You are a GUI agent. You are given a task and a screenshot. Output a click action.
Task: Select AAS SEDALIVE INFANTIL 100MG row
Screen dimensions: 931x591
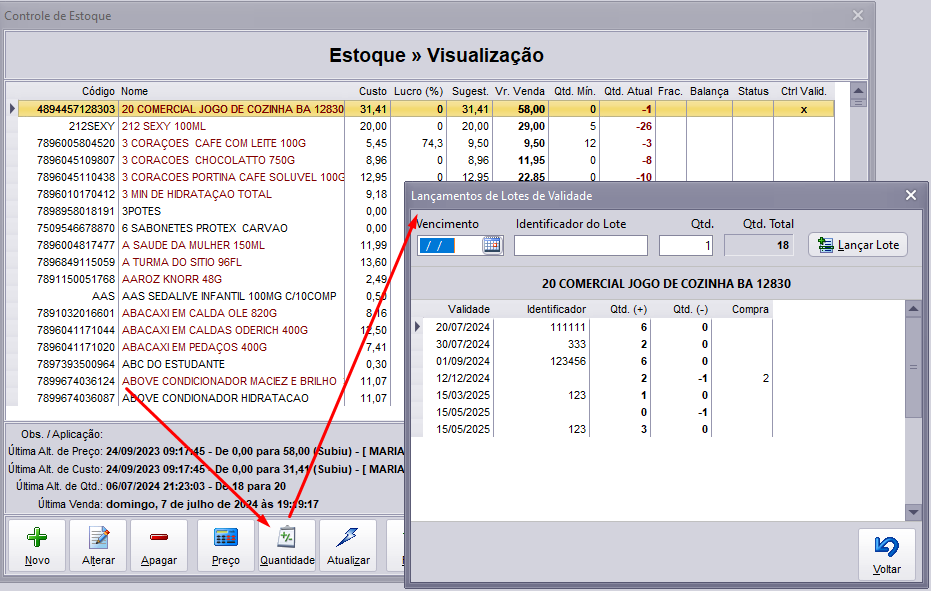click(x=211, y=296)
